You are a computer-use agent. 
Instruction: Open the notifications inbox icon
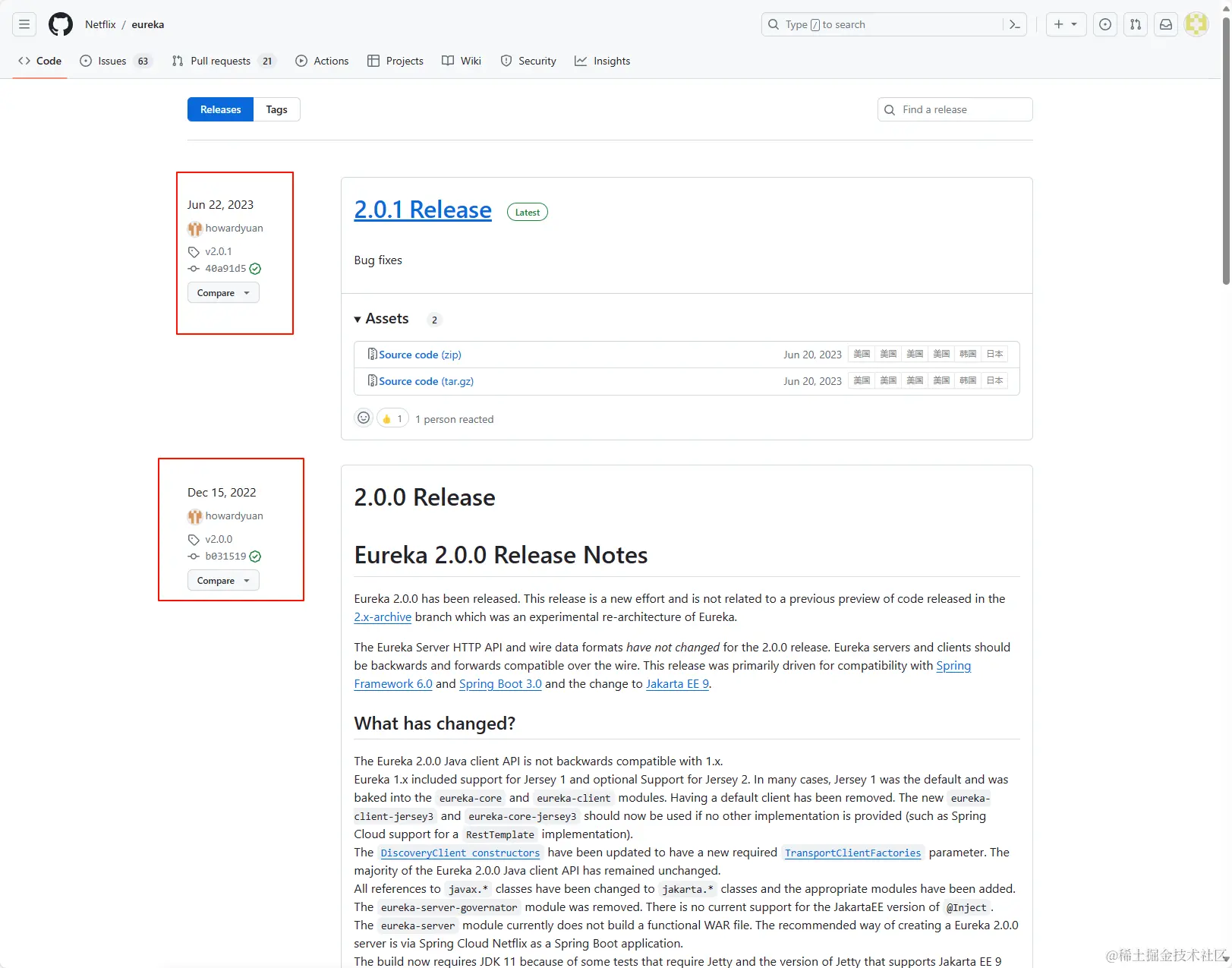pyautogui.click(x=1166, y=24)
